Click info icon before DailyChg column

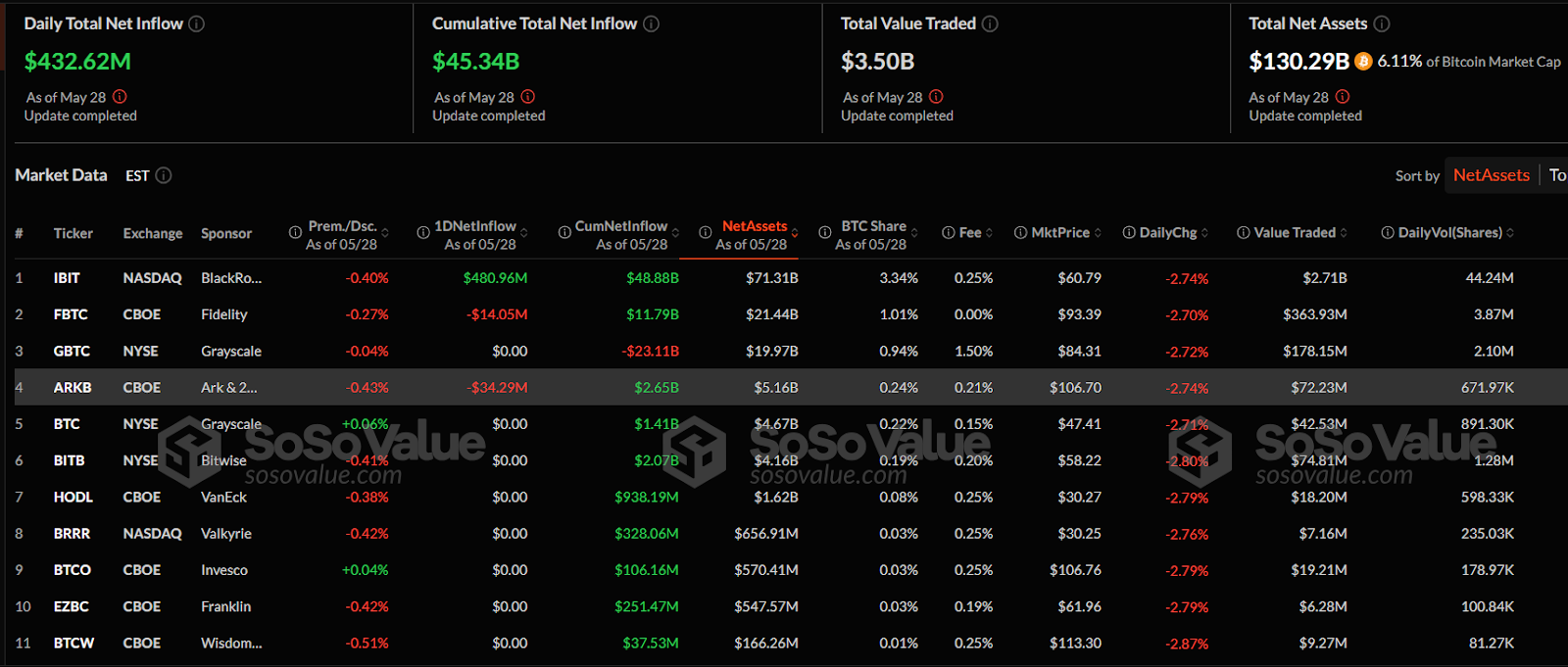tap(1129, 233)
